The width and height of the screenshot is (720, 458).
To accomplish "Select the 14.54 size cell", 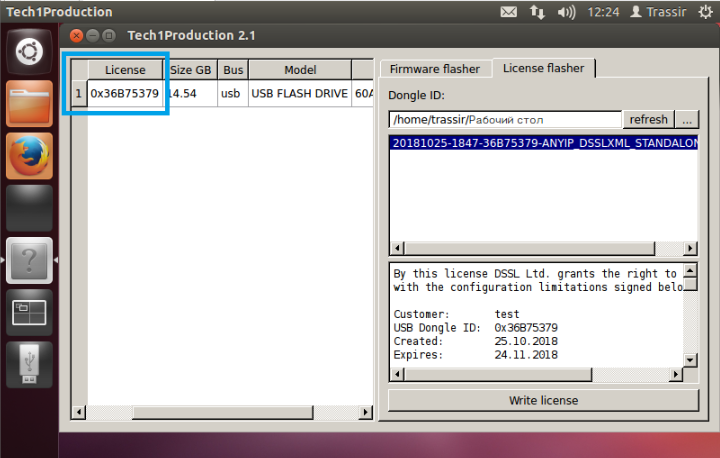I will pos(190,93).
